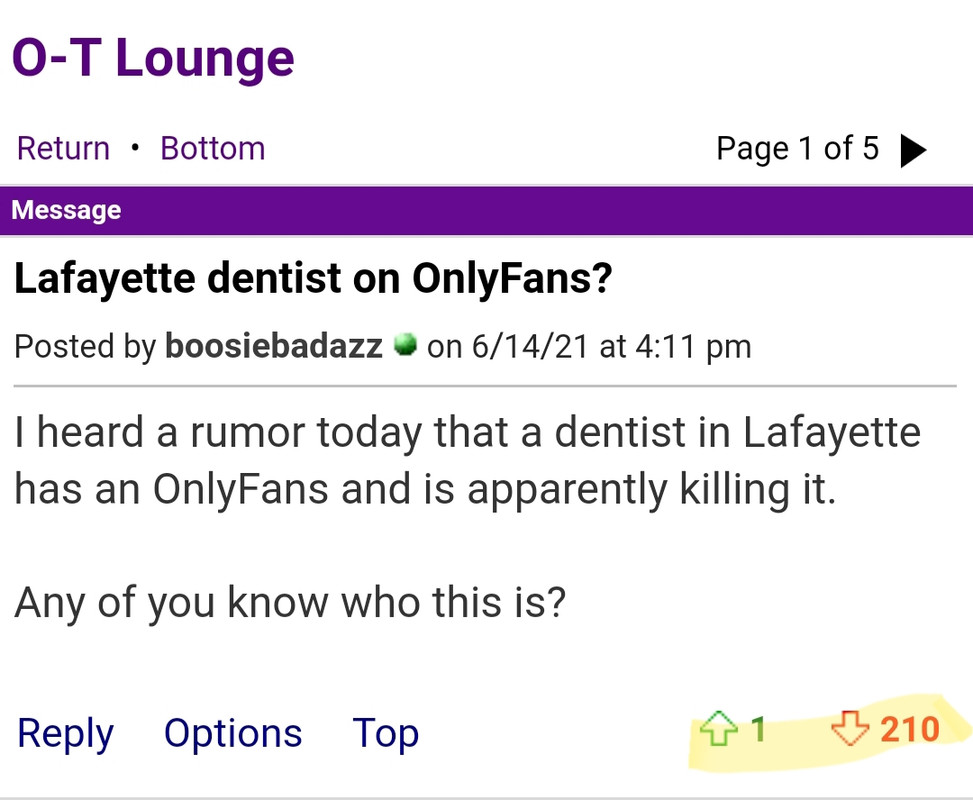
Task: Open the O-T Lounge board heading
Action: point(153,57)
